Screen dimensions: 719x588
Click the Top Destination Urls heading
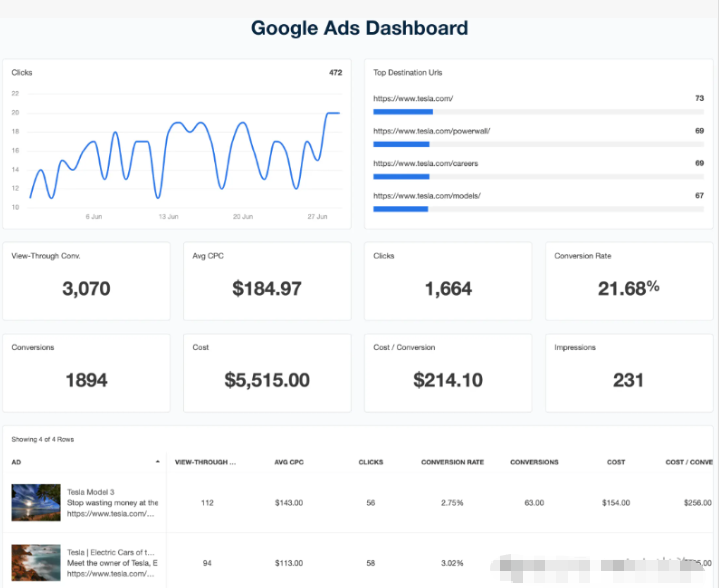point(408,72)
